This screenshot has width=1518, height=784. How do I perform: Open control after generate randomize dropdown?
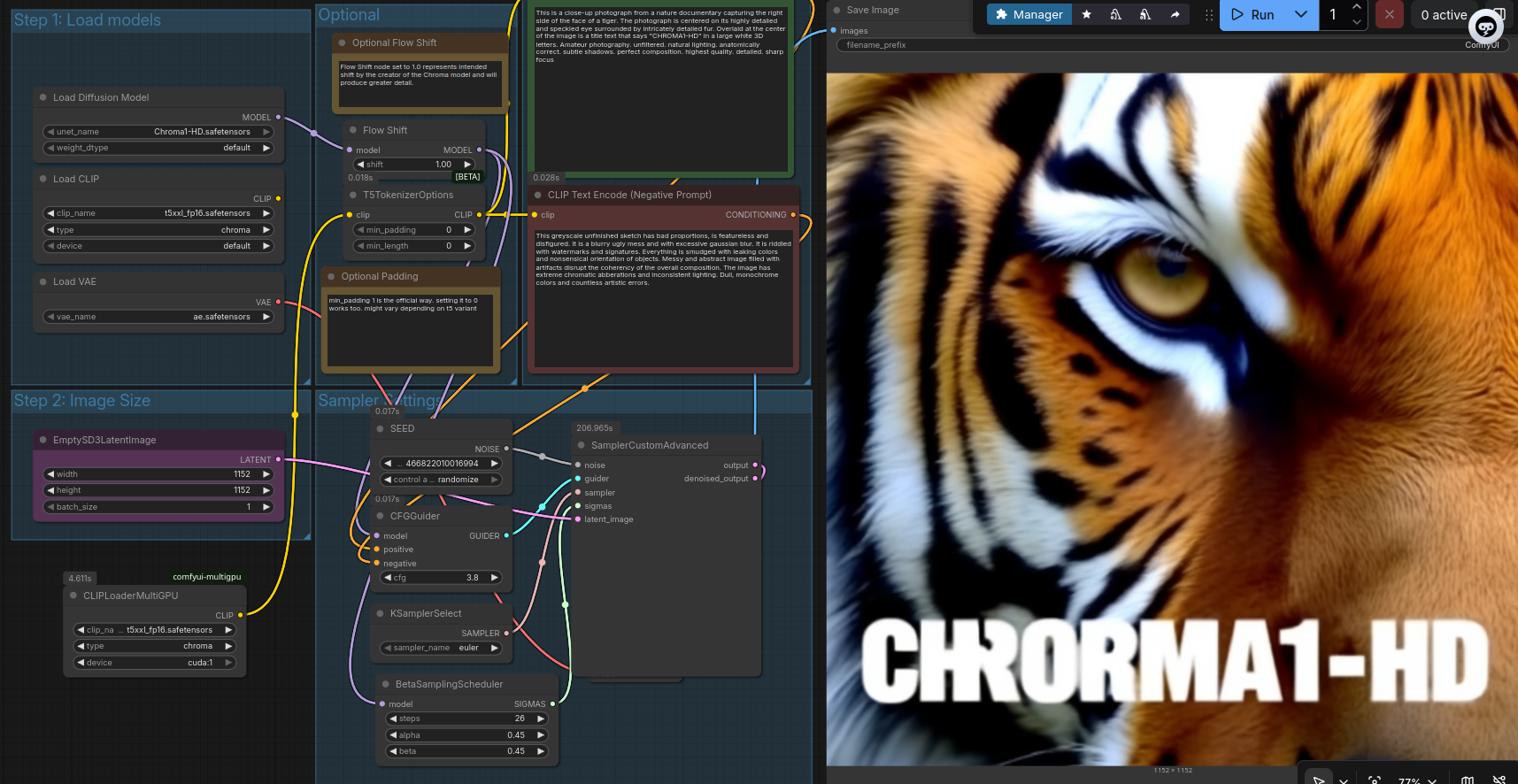point(441,480)
